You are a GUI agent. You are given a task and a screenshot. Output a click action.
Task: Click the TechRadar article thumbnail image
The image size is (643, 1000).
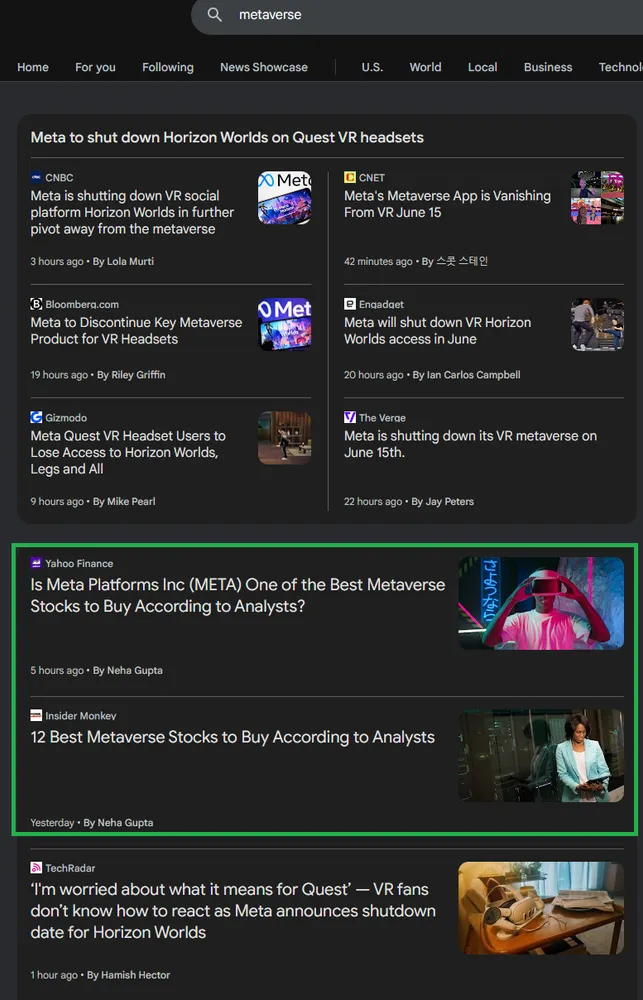coord(541,908)
